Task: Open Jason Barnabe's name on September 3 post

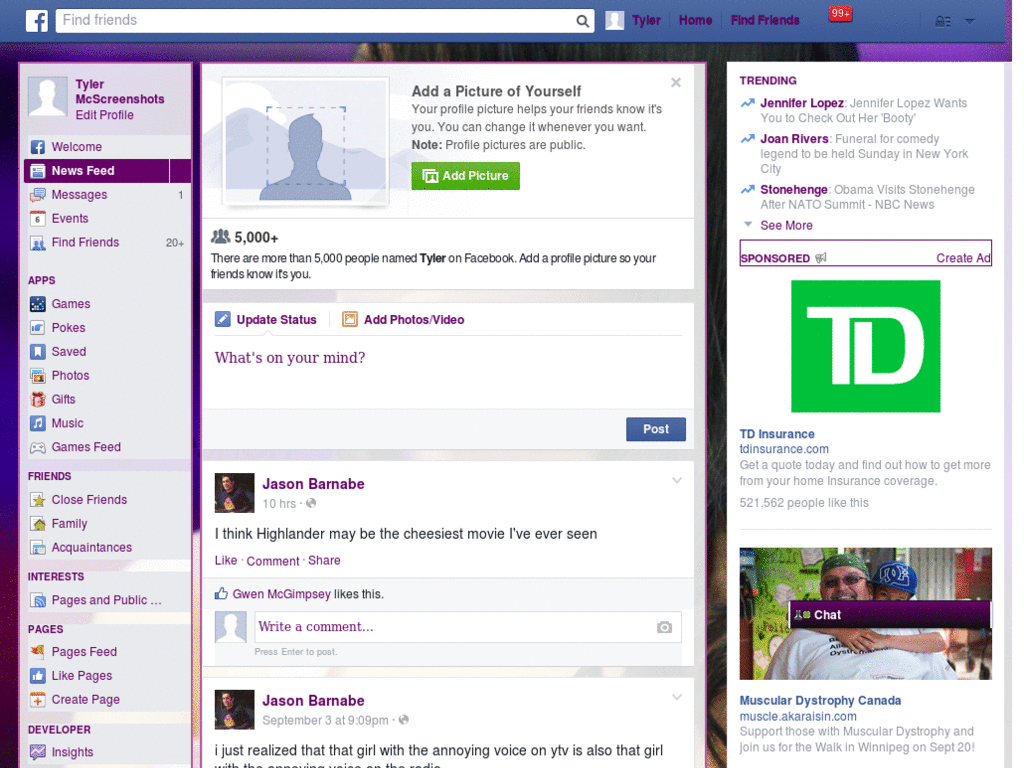Action: (313, 701)
